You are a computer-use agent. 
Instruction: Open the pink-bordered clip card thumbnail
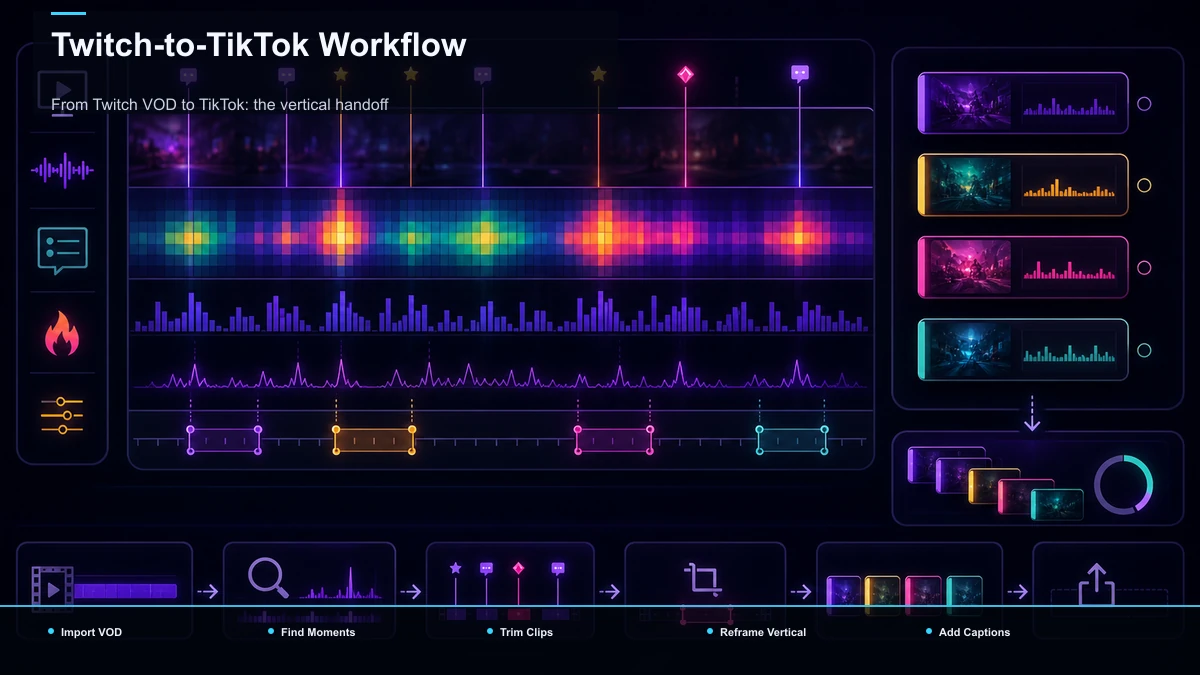tap(967, 268)
